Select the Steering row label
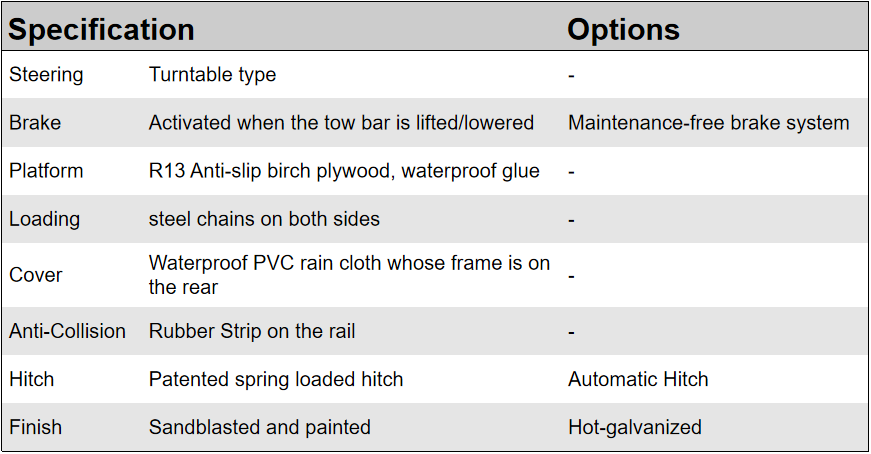 pos(46,75)
